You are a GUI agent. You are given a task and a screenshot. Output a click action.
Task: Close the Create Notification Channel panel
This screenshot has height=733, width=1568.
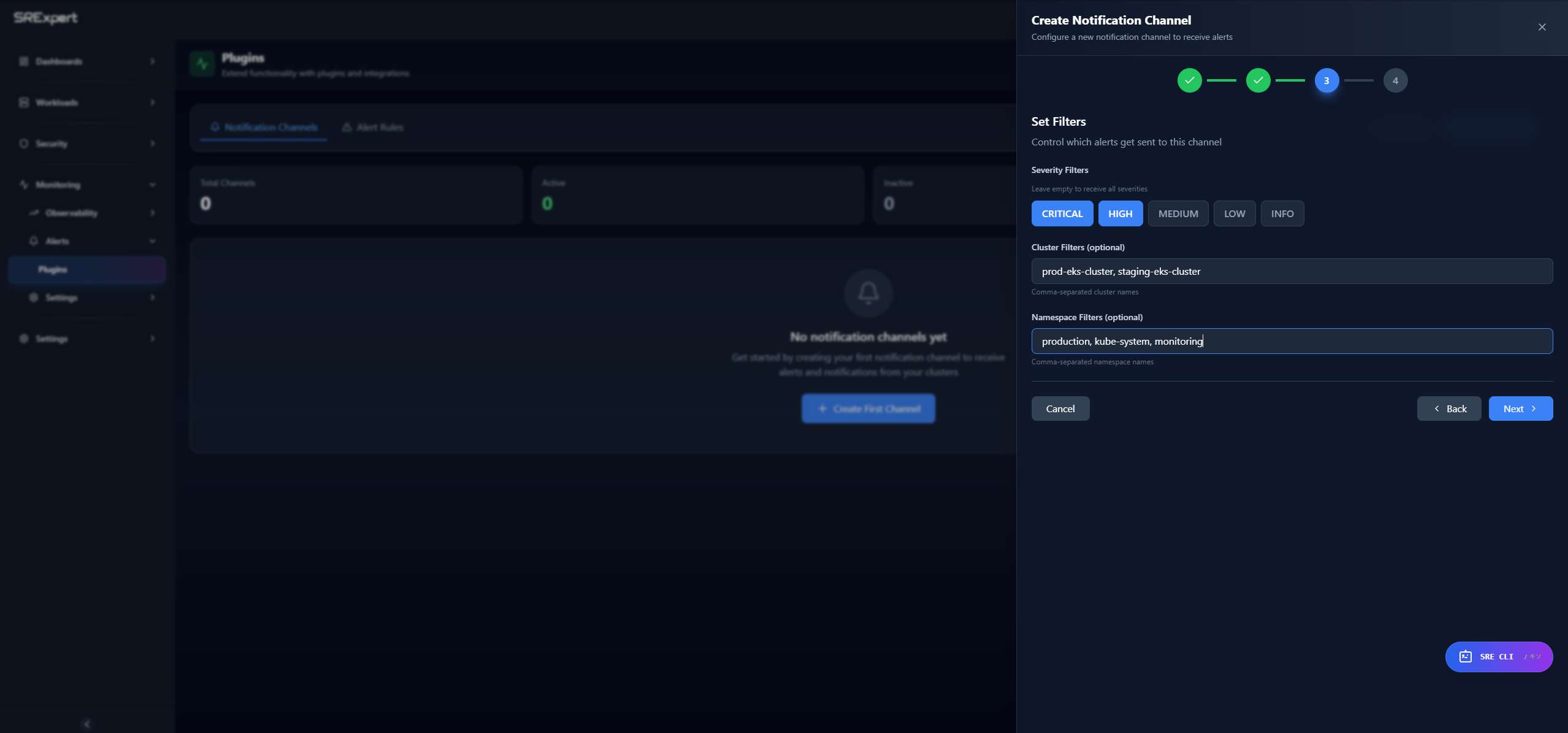pyautogui.click(x=1542, y=27)
